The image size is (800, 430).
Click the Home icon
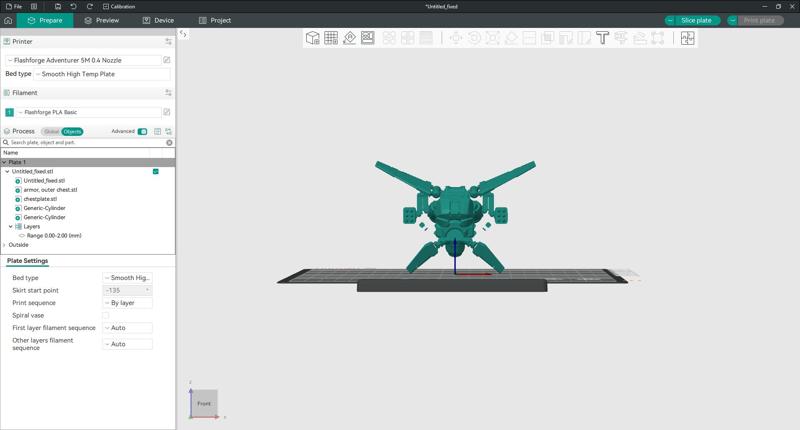point(8,20)
